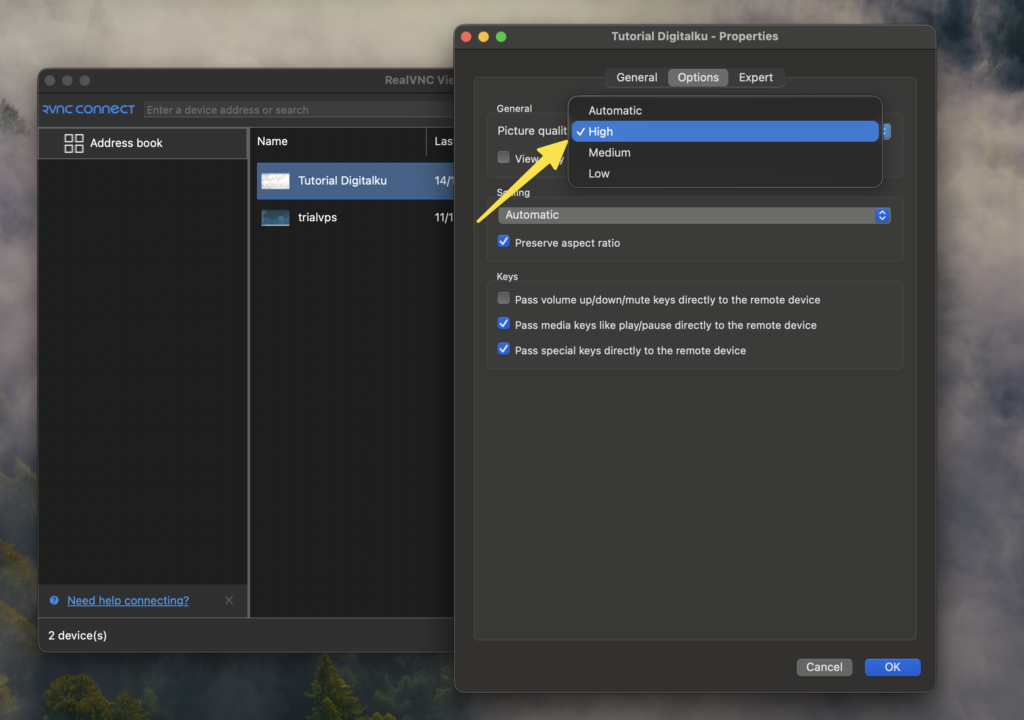Image resolution: width=1024 pixels, height=720 pixels.
Task: Toggle the Preserve aspect ratio checkbox
Action: point(504,242)
